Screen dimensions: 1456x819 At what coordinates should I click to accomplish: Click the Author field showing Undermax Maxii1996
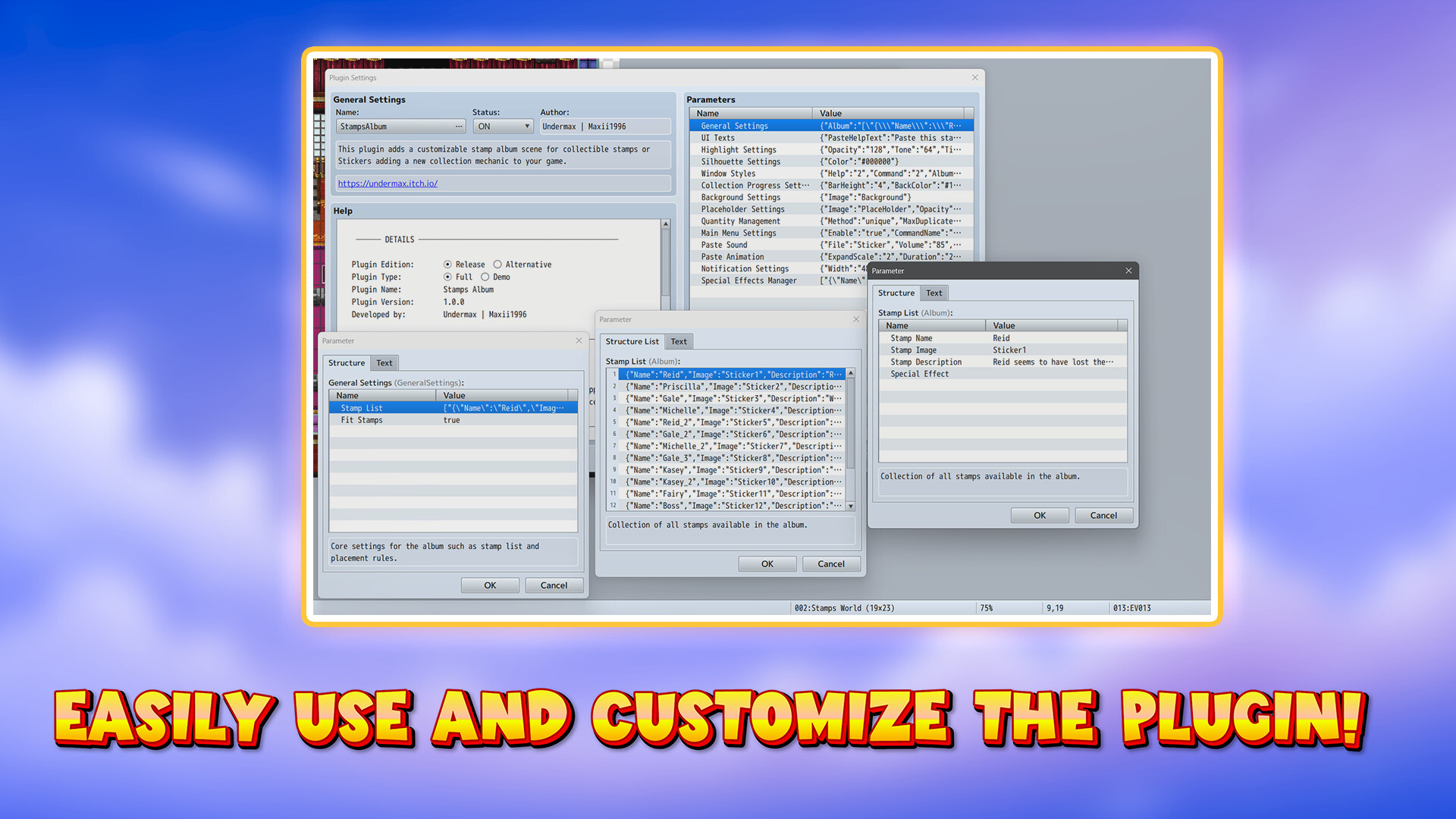tap(604, 126)
